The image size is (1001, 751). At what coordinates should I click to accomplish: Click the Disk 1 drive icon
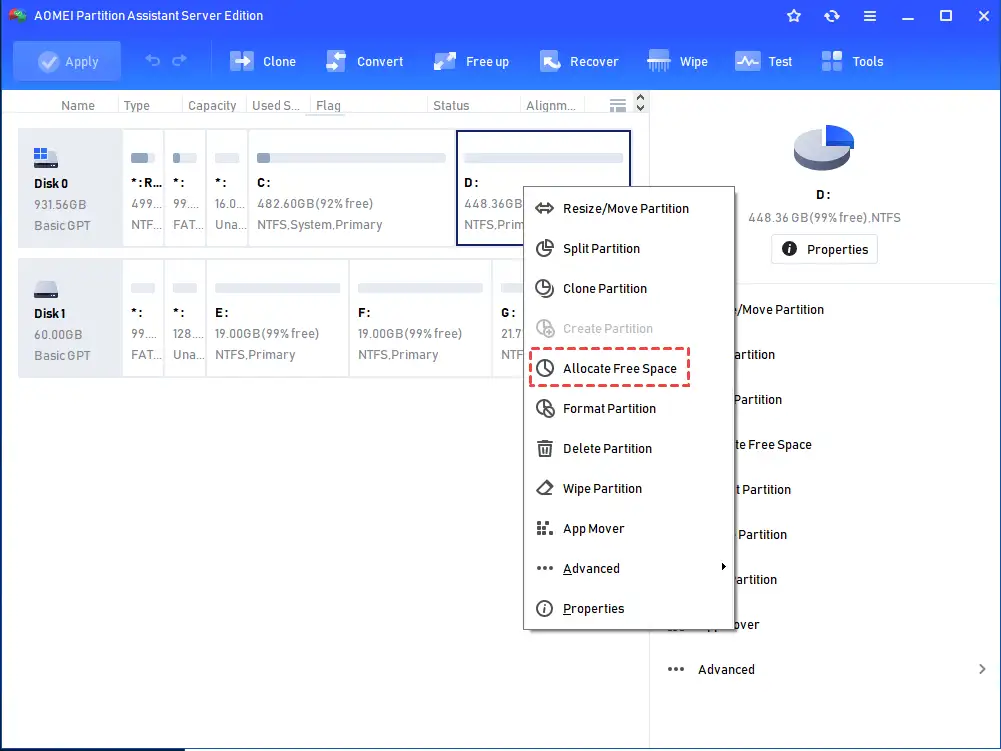click(x=46, y=289)
